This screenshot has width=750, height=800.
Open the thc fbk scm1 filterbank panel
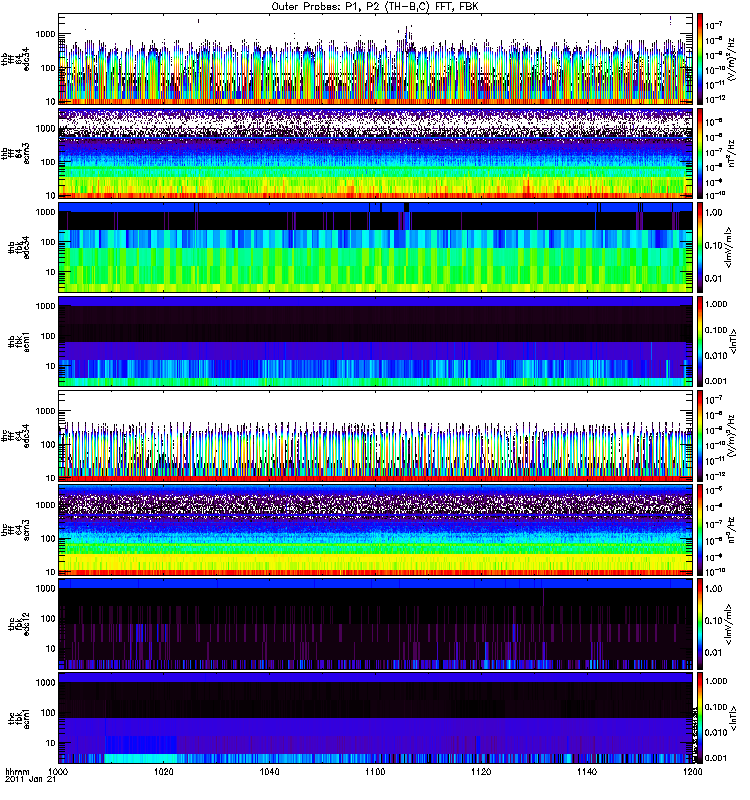click(375, 718)
